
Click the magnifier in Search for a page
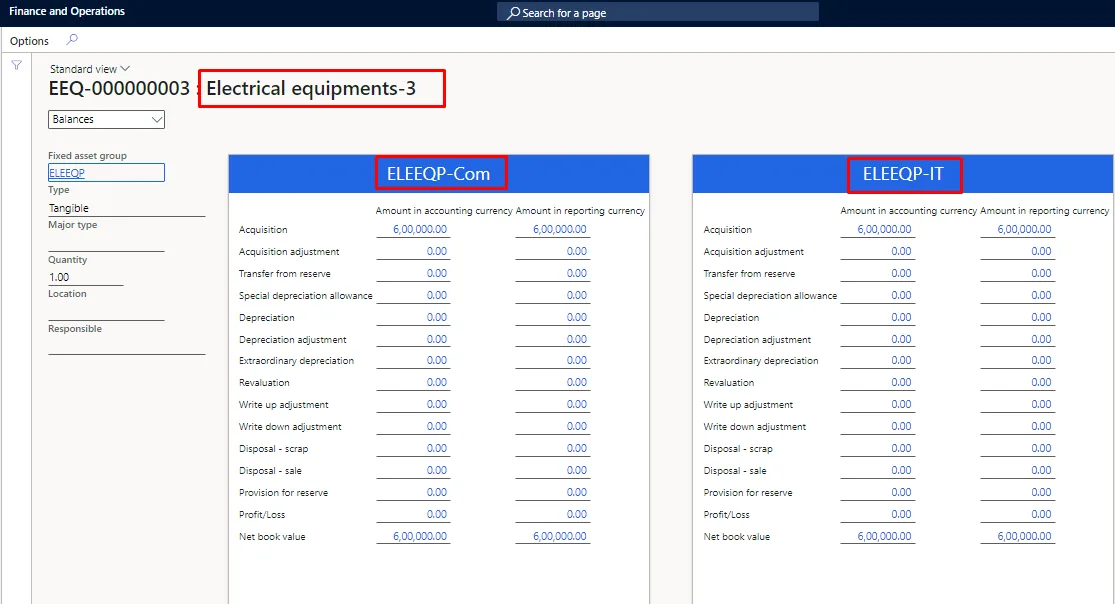coord(513,13)
